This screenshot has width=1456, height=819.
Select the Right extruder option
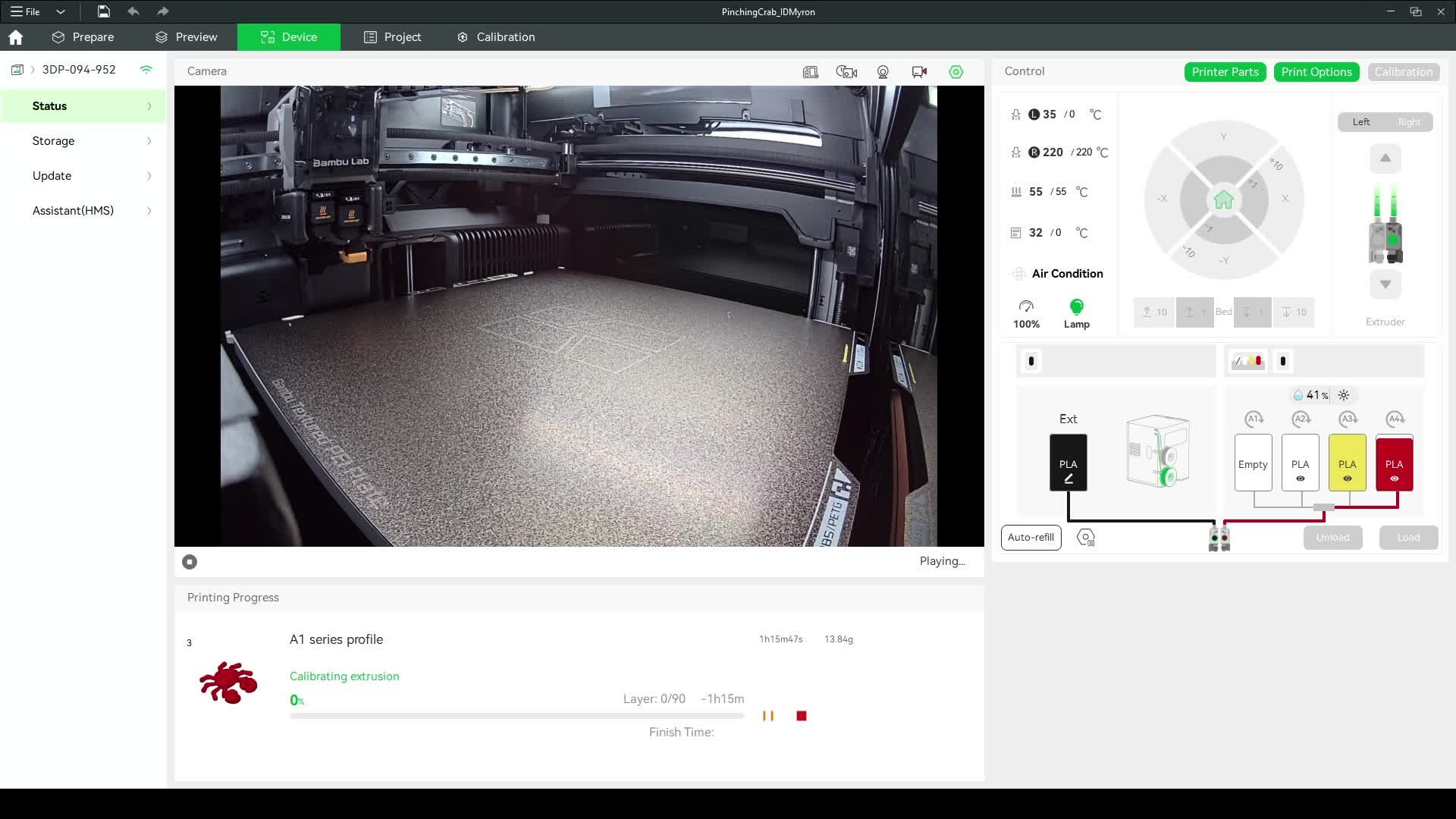tap(1408, 122)
